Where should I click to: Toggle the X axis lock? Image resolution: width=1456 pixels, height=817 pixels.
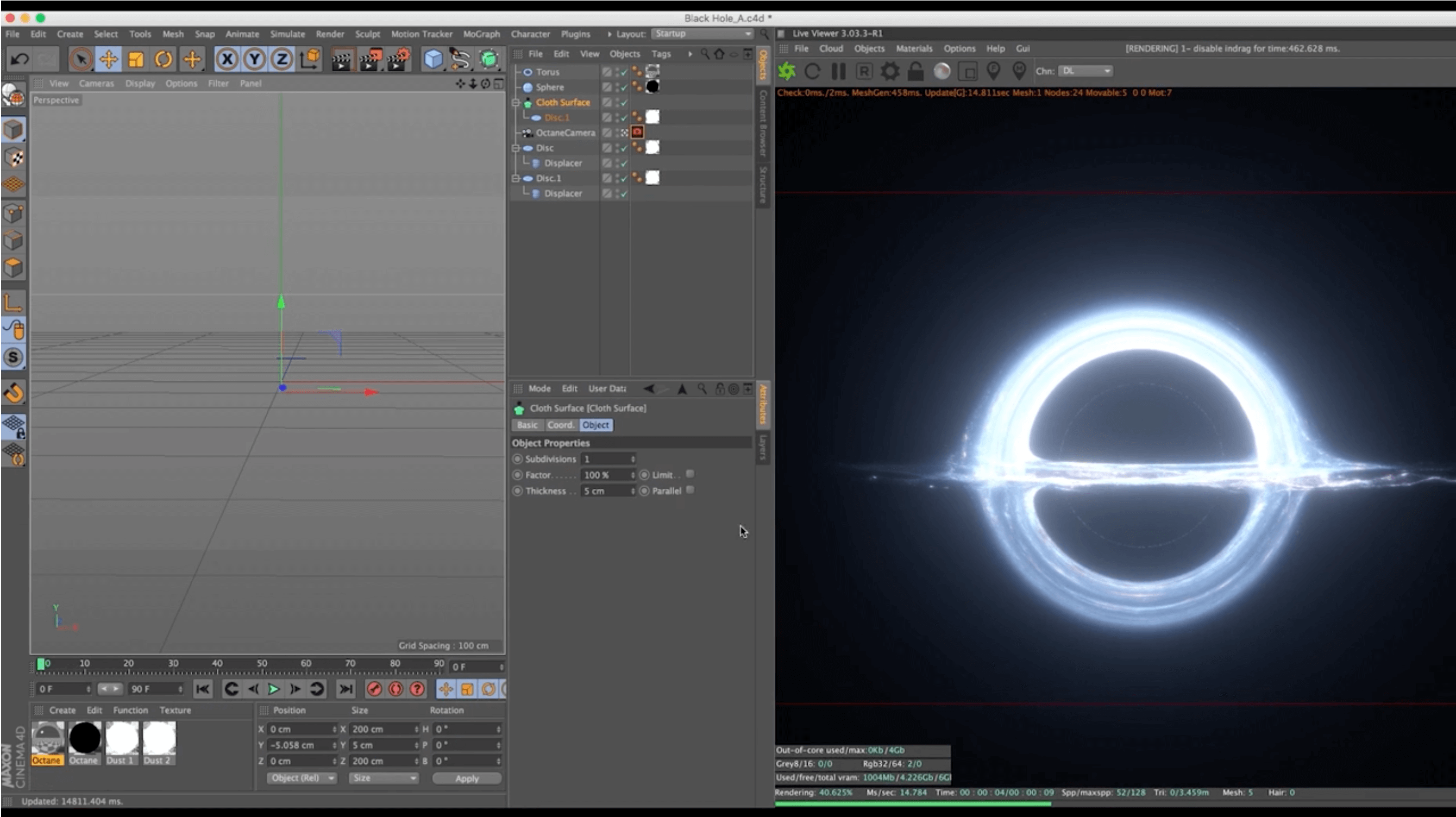coord(227,59)
